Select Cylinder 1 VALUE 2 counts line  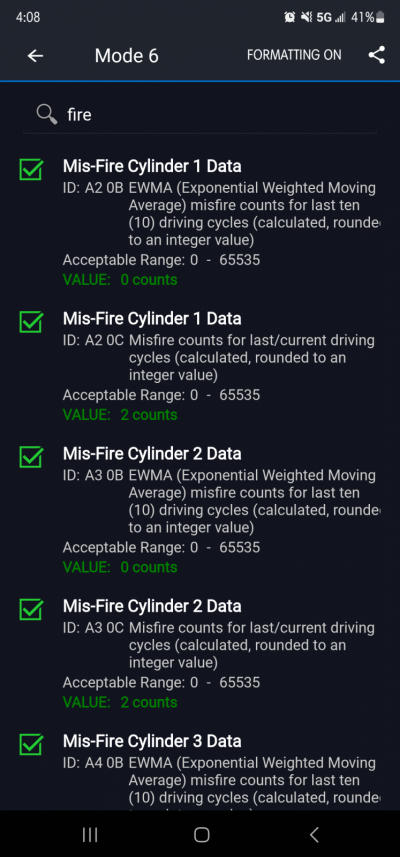coord(120,415)
